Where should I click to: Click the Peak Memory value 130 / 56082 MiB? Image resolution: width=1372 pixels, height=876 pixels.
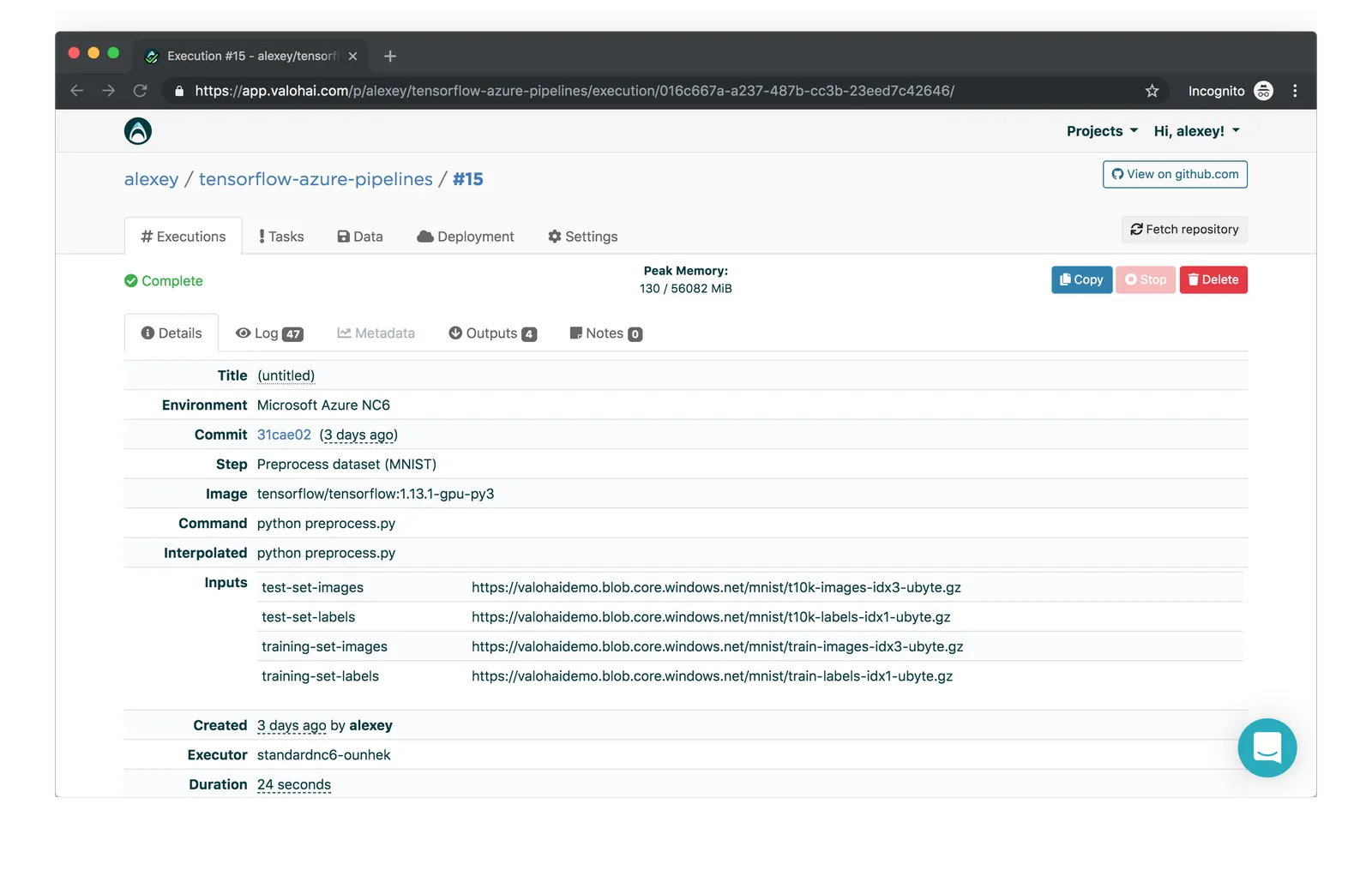(x=686, y=289)
